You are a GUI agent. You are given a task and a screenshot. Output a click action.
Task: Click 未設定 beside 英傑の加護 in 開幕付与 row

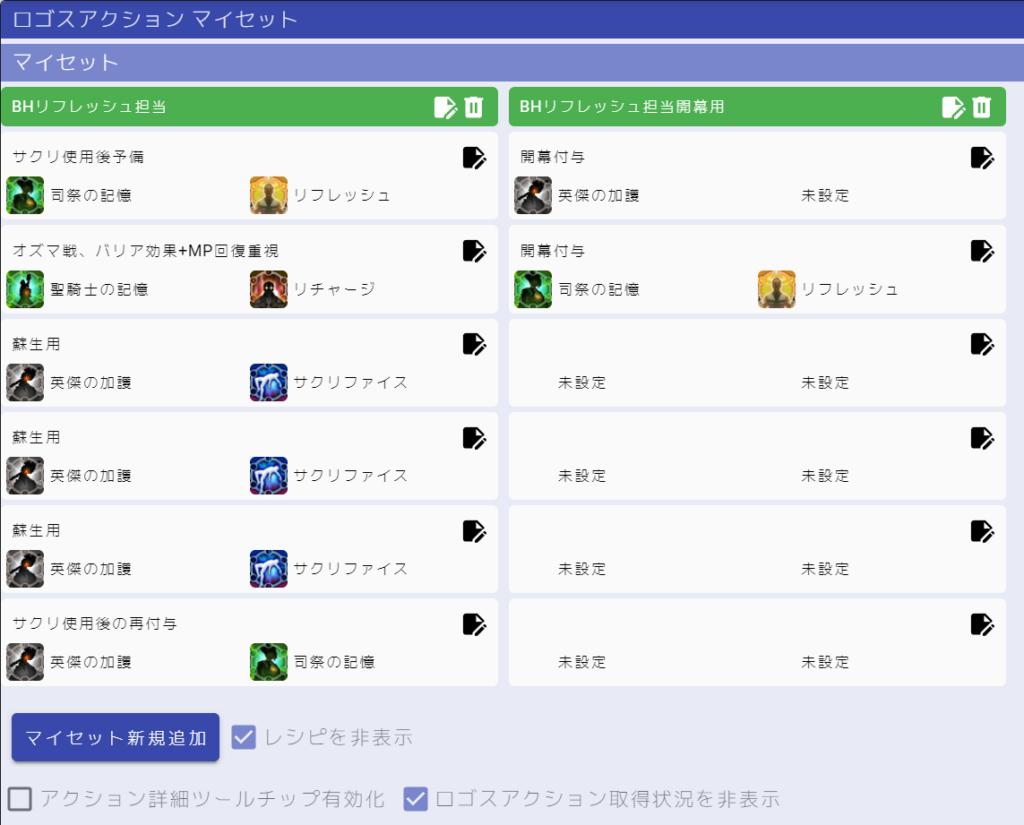825,195
